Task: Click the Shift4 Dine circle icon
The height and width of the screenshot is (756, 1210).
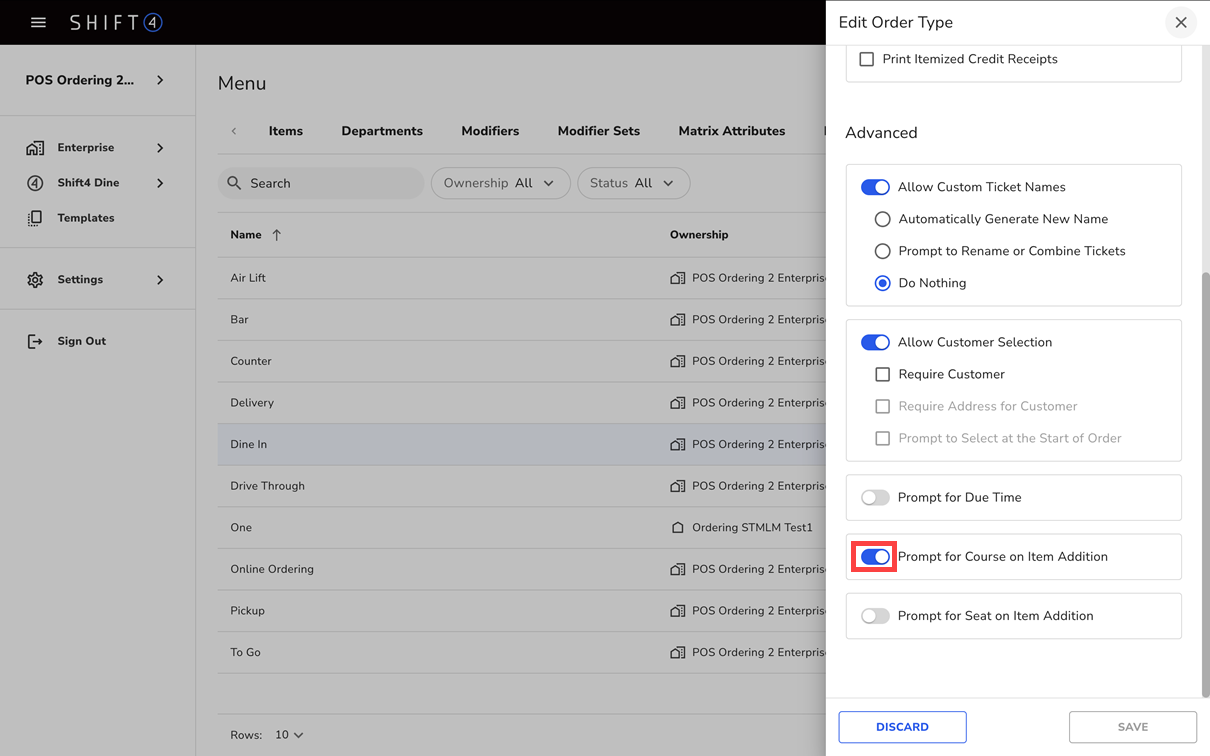Action: [35, 183]
